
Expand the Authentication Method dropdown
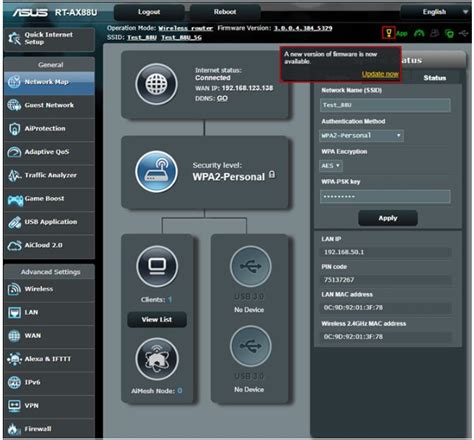(361, 136)
